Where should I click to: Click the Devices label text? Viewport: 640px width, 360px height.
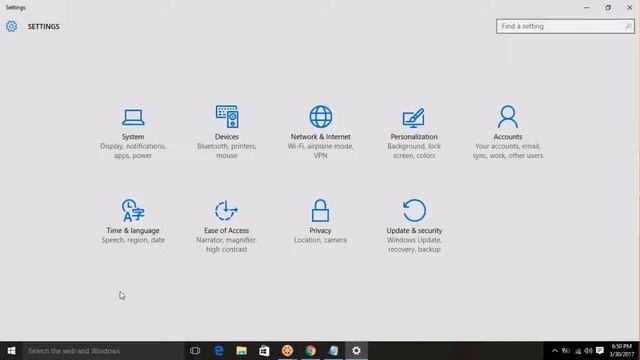click(x=227, y=137)
